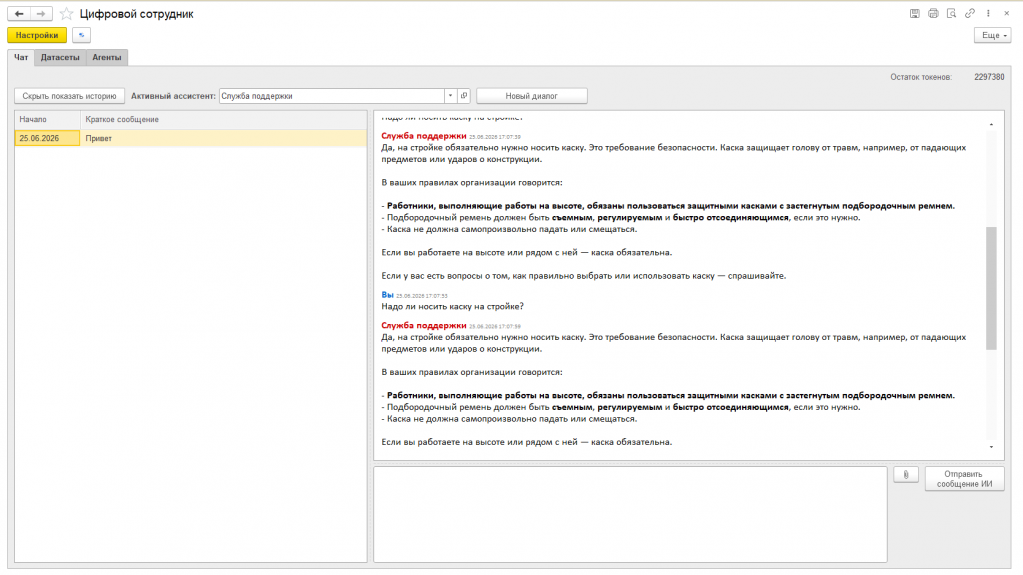Open the Еще dropdown menu

(x=993, y=35)
